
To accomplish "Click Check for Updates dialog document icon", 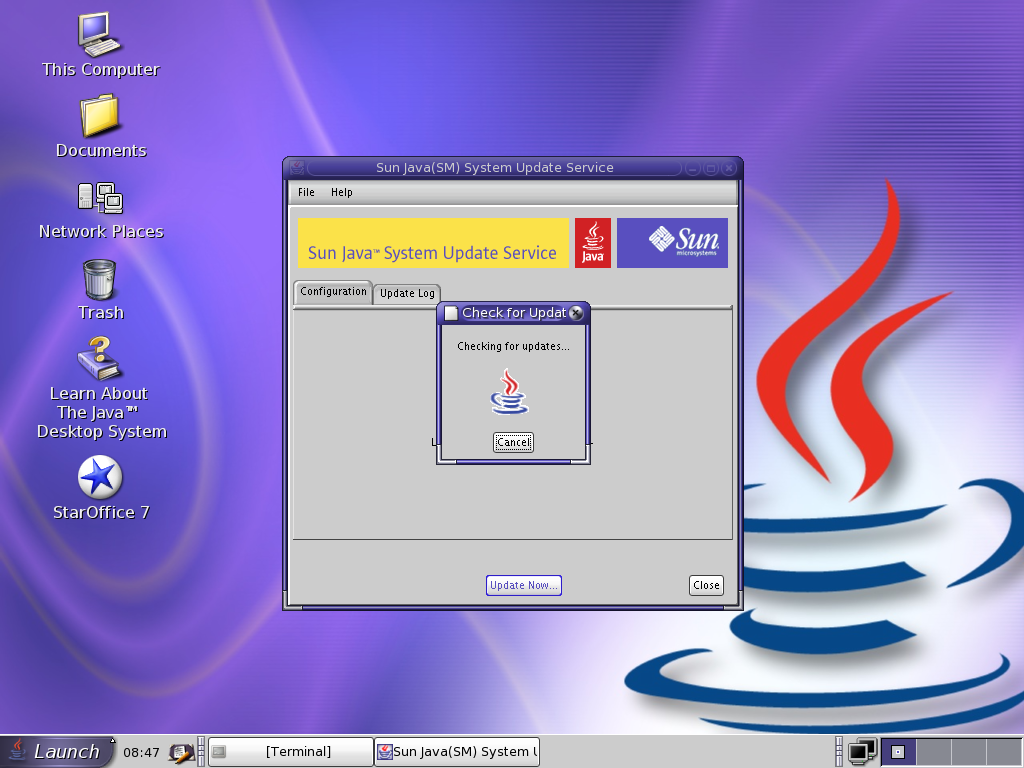I will pyautogui.click(x=451, y=313).
